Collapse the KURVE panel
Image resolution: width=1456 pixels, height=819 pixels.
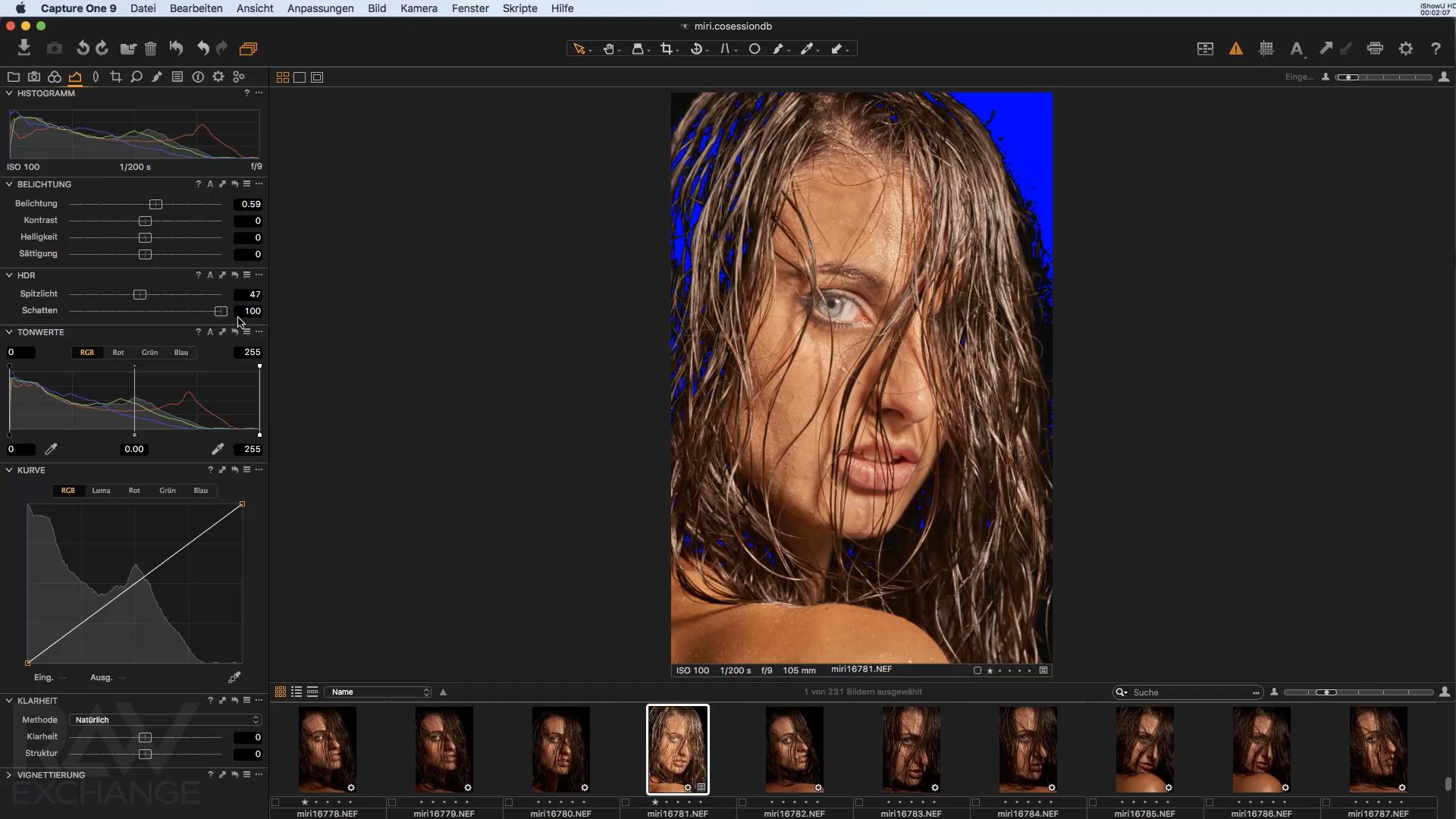9,470
